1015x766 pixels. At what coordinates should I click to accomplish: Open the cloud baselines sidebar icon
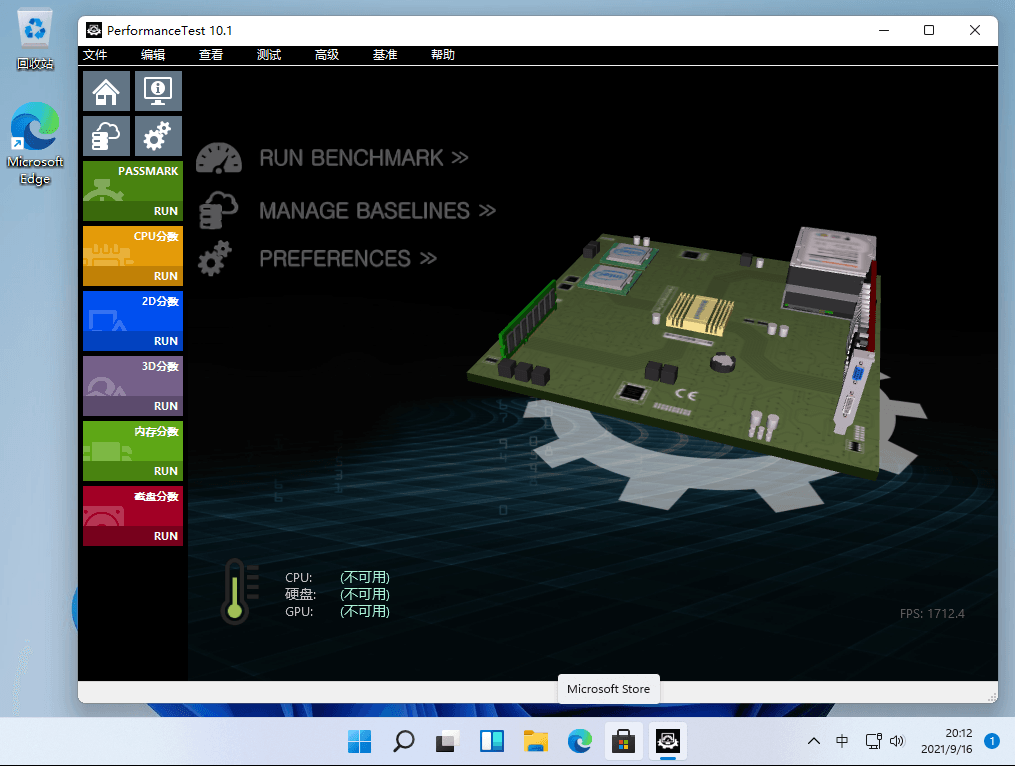pyautogui.click(x=106, y=136)
